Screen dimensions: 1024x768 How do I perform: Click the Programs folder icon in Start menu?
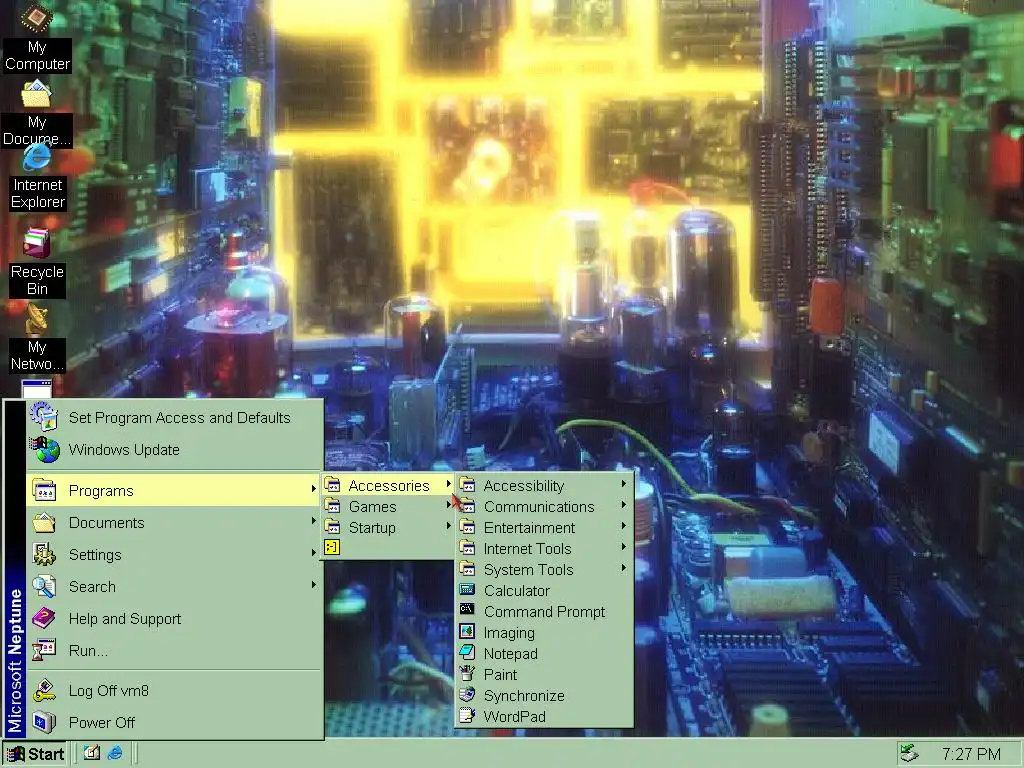click(x=44, y=490)
